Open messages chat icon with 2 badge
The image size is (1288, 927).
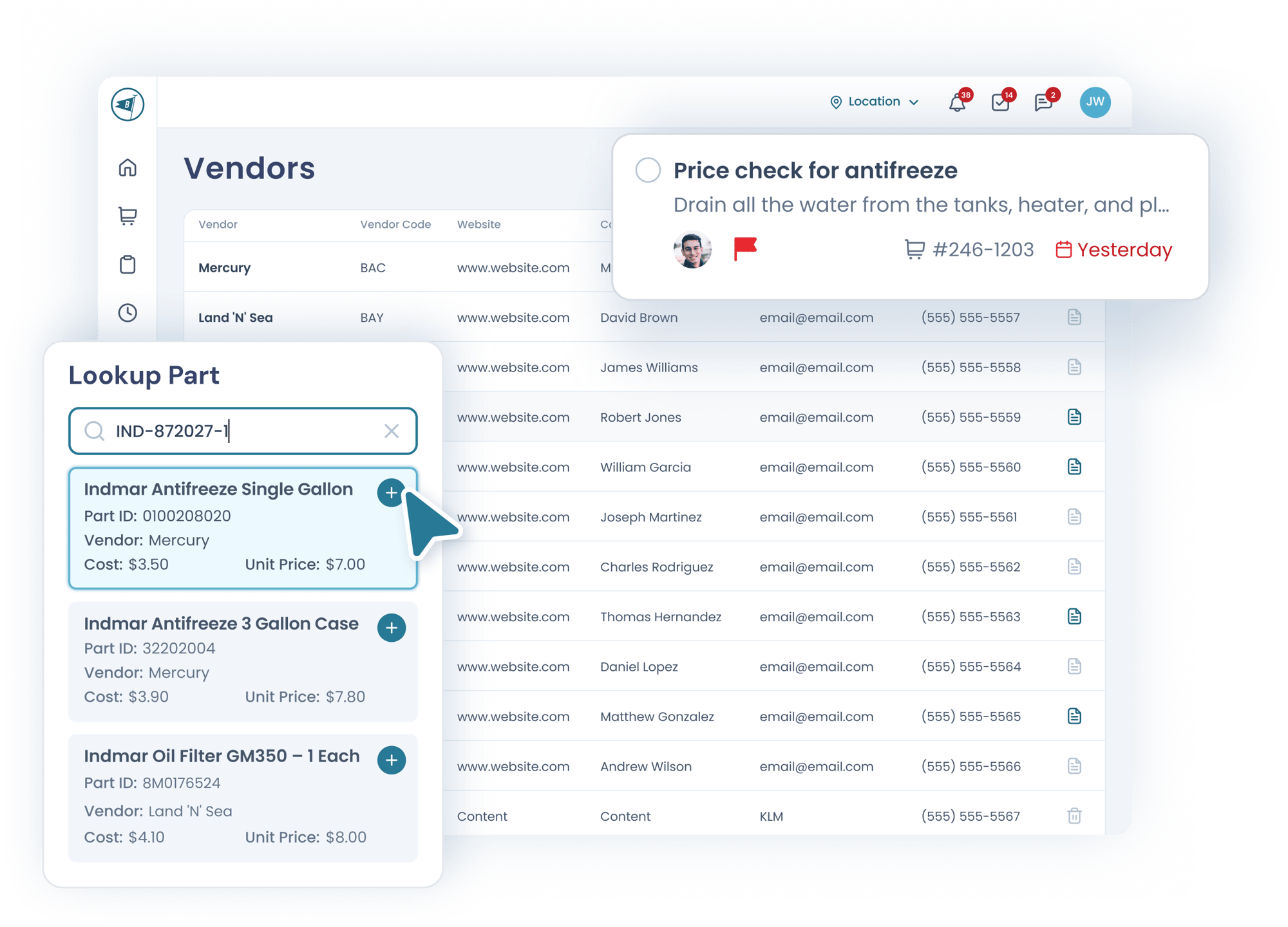[1043, 103]
